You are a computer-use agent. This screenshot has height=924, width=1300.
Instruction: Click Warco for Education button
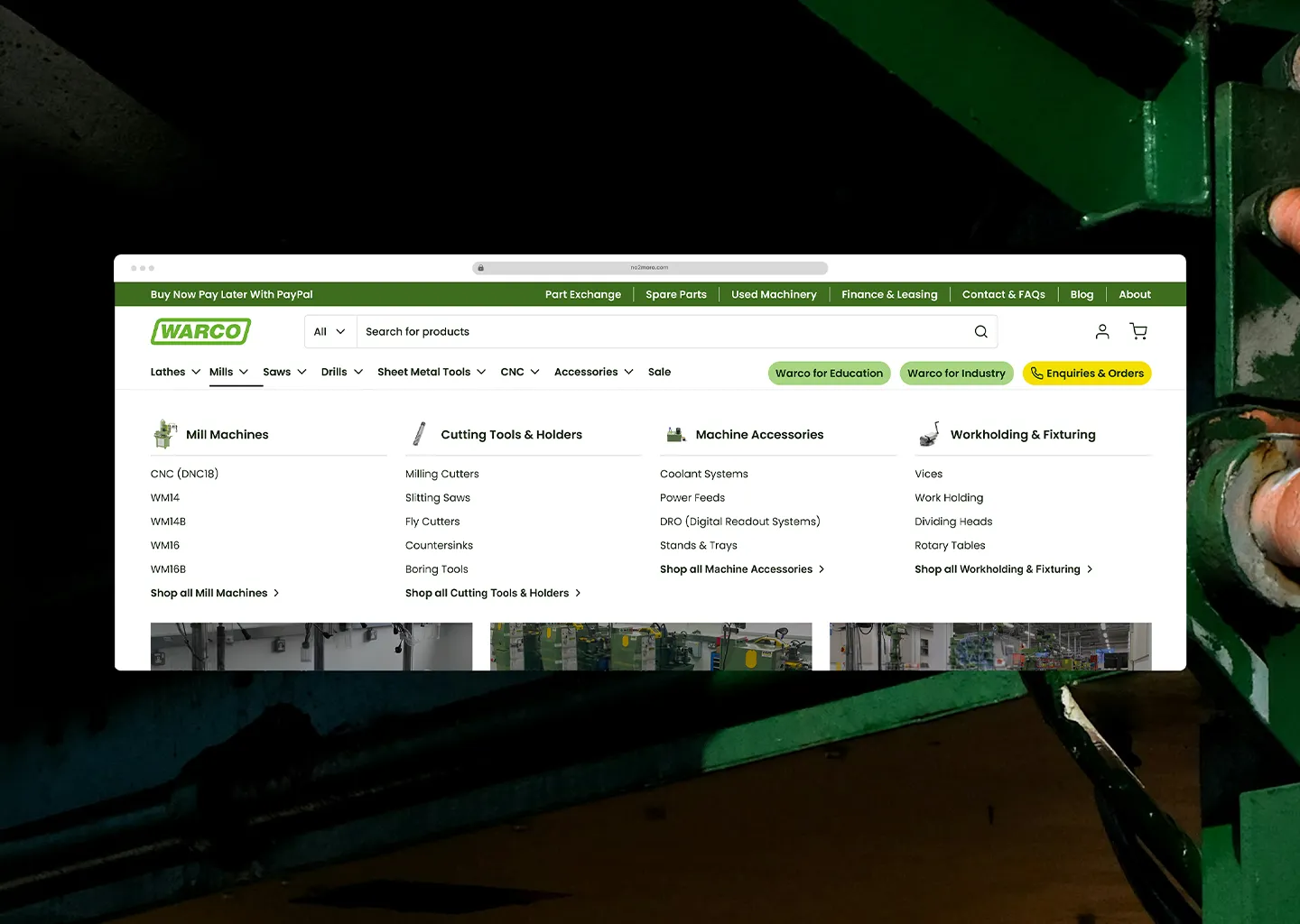coord(829,374)
